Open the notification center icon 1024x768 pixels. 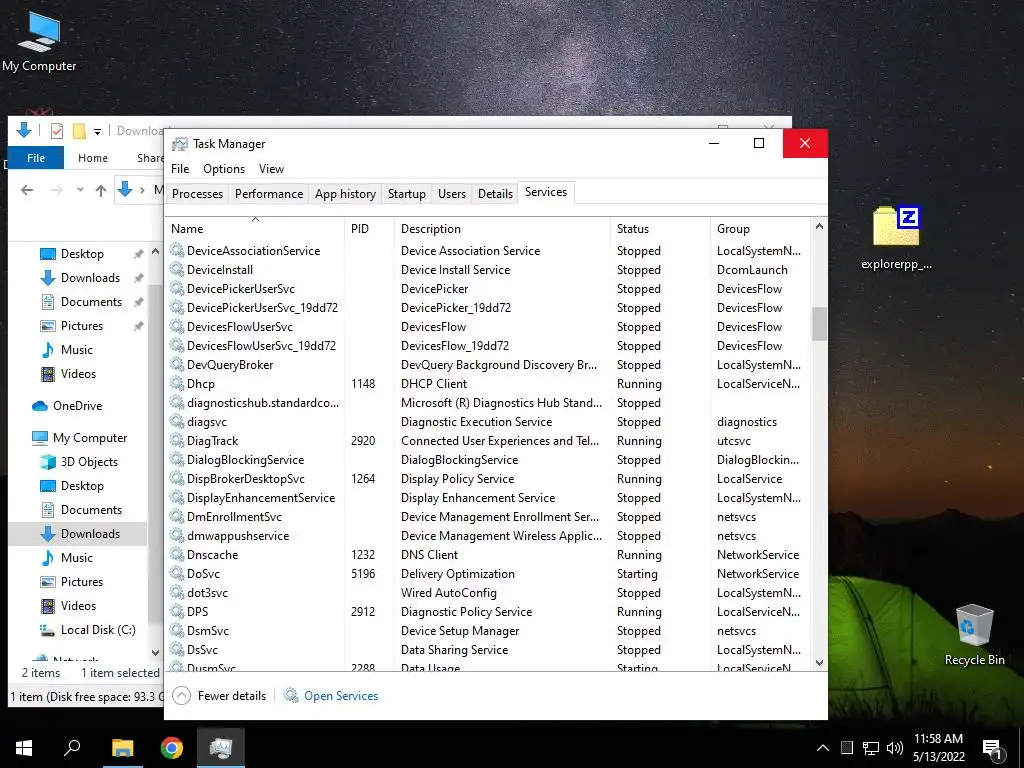(993, 750)
